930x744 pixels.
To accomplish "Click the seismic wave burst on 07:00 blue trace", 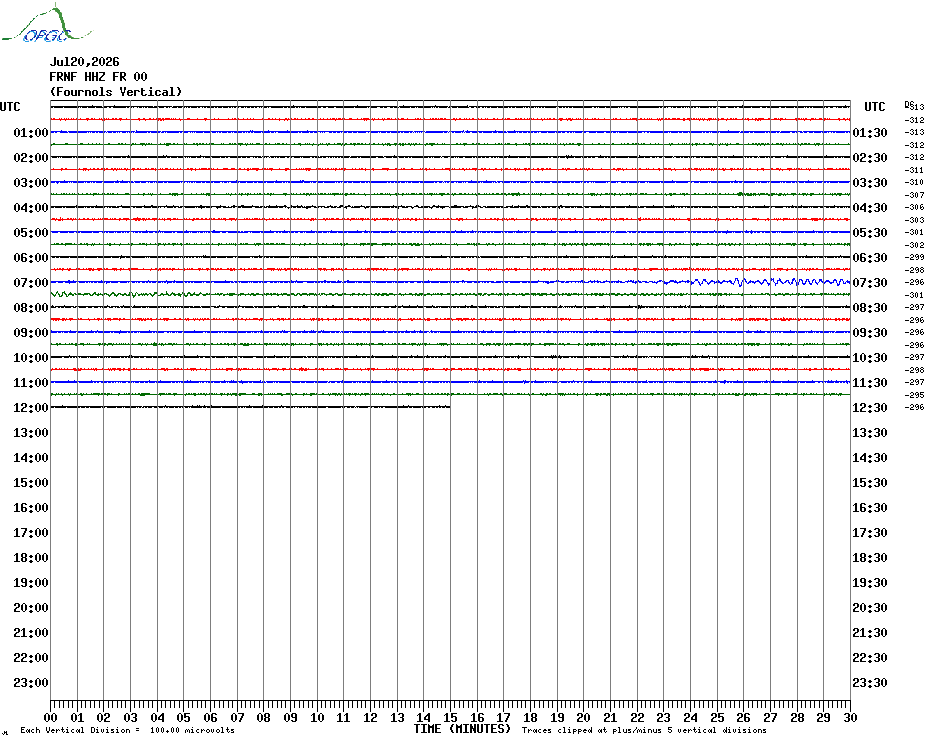I will 770,282.
